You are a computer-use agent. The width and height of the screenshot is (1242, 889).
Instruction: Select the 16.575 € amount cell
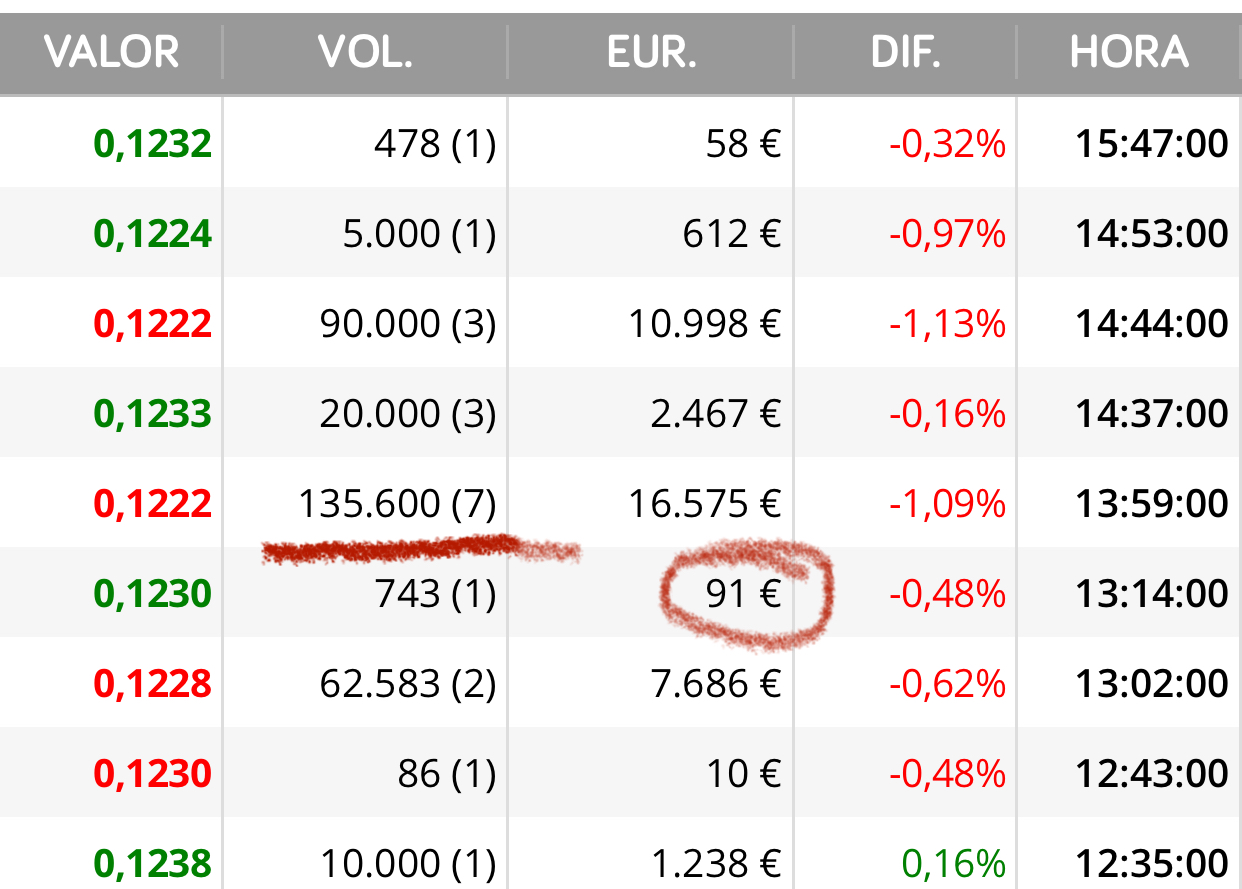[704, 504]
